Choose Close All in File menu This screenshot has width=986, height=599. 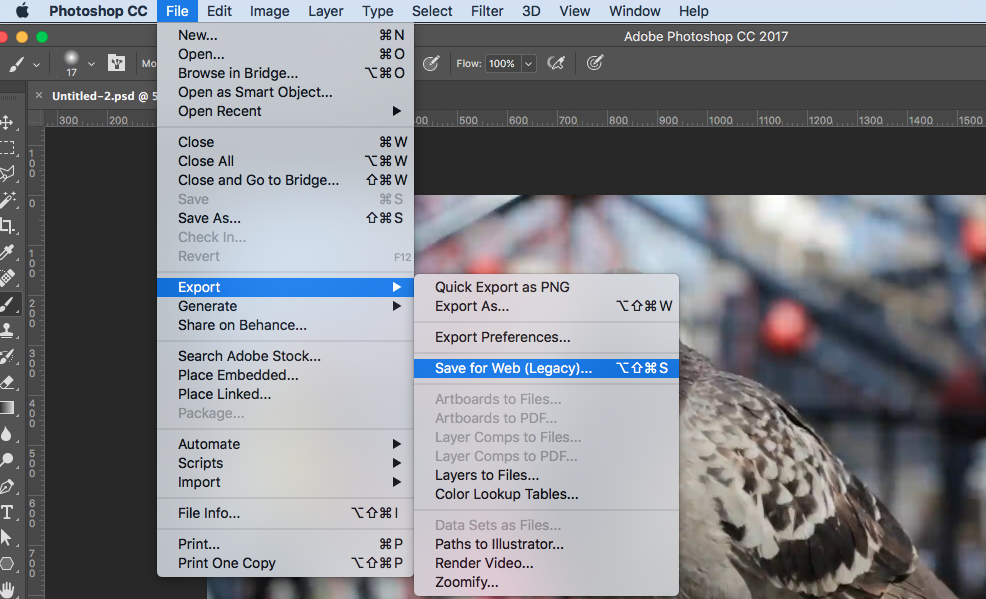click(285, 161)
